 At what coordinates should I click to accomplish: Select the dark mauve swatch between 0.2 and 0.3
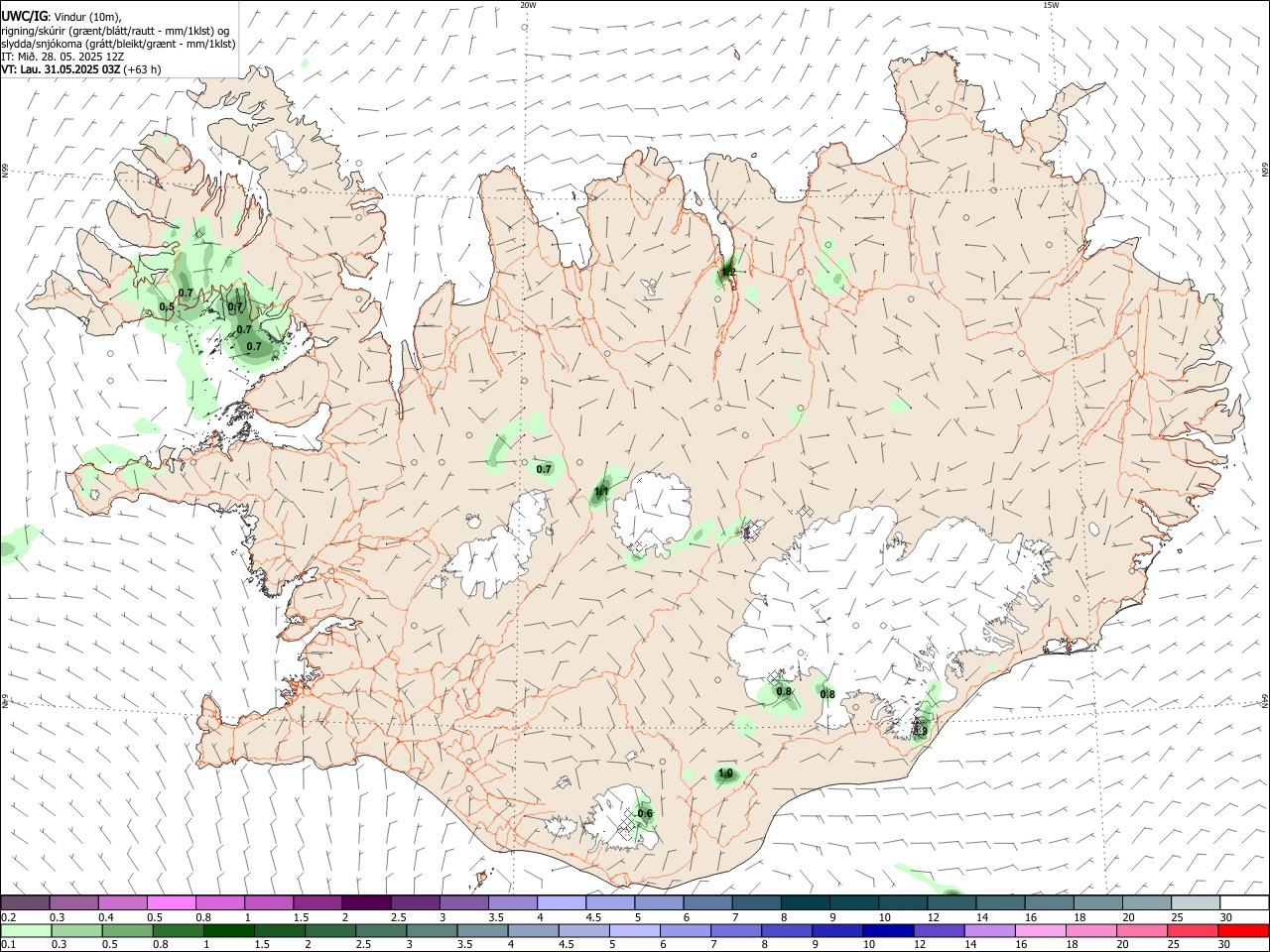coord(26,902)
